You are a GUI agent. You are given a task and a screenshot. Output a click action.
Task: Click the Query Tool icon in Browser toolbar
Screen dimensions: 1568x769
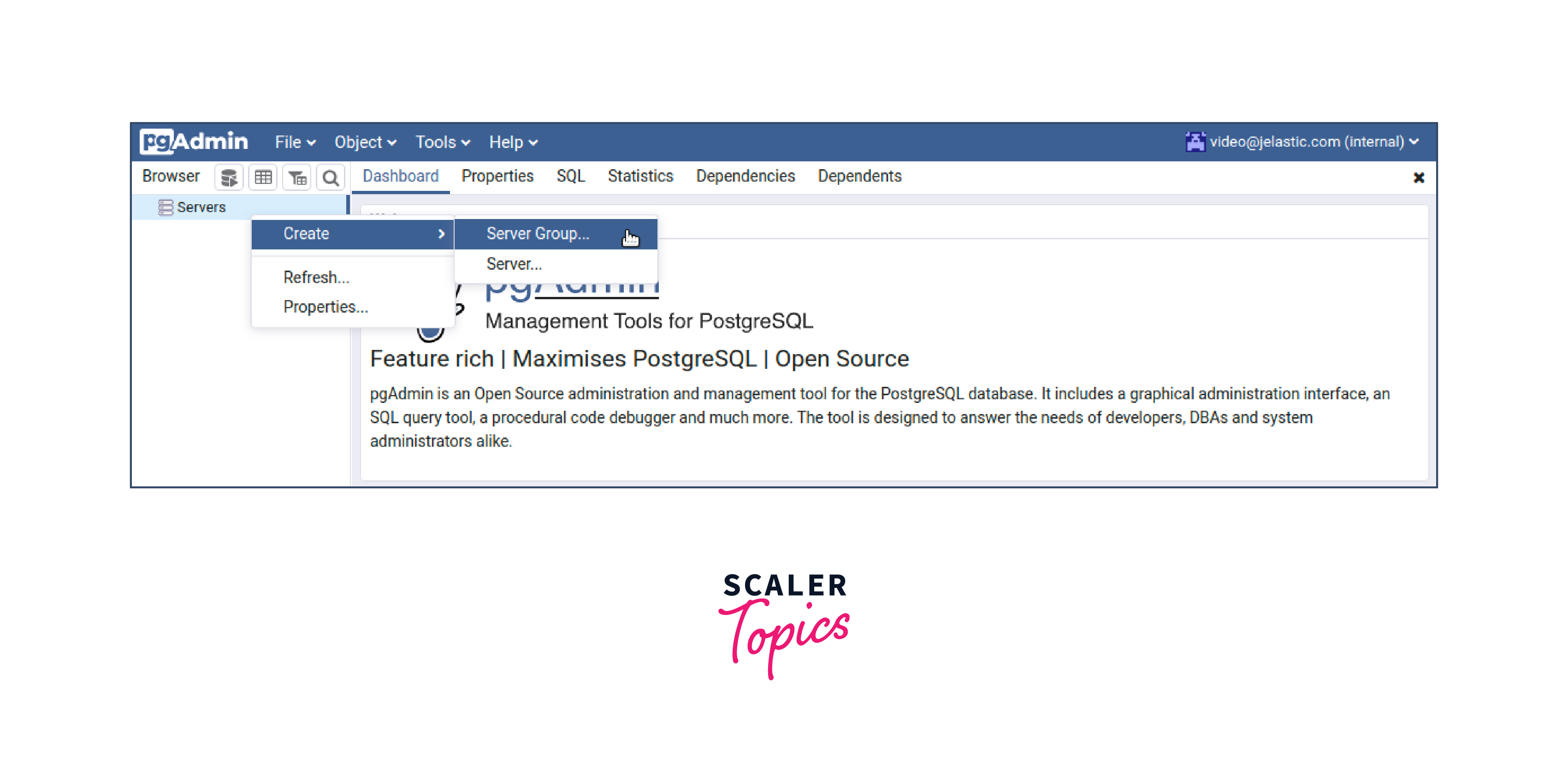click(229, 177)
